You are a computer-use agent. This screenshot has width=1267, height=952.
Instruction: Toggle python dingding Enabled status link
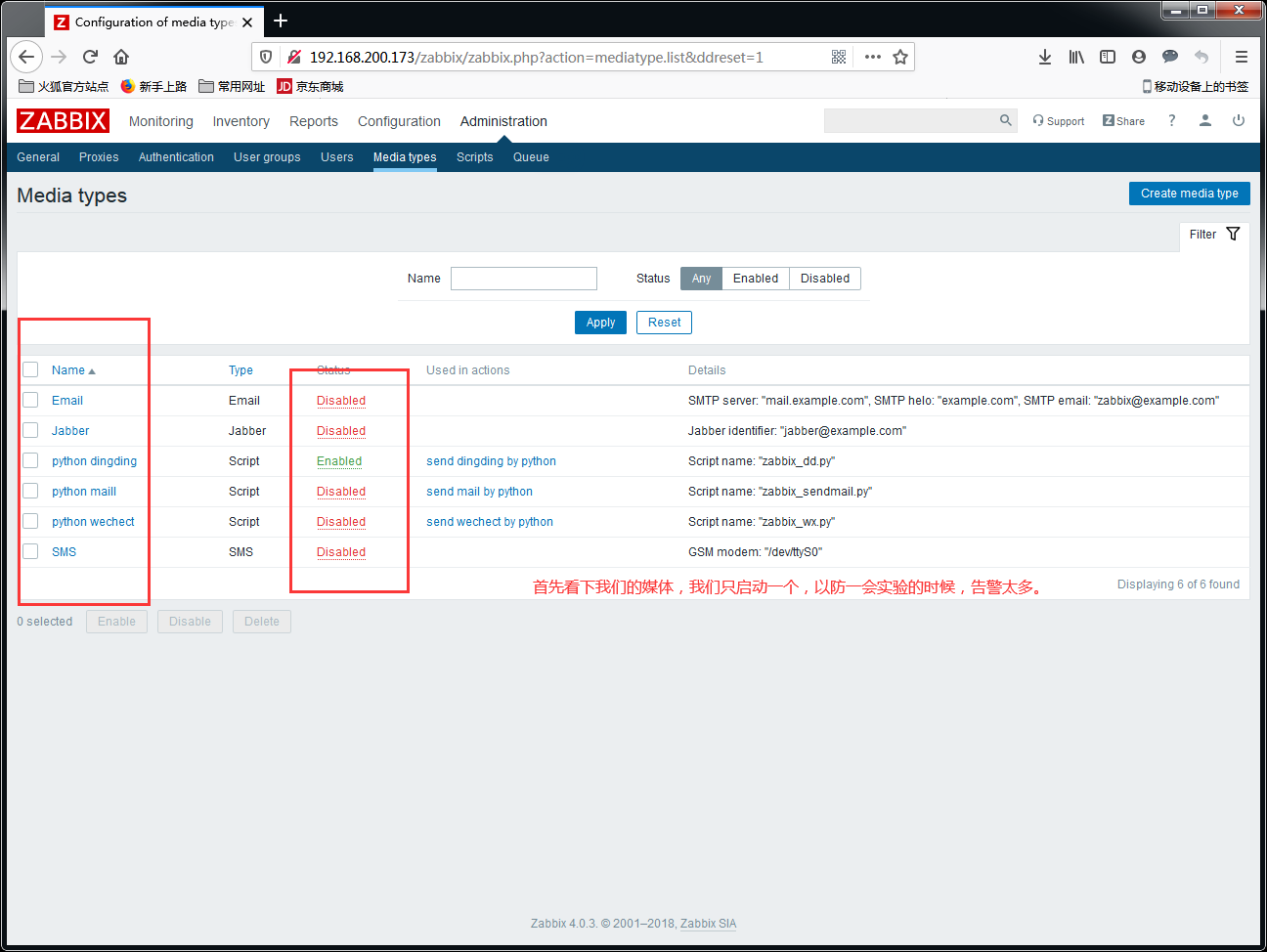(339, 461)
